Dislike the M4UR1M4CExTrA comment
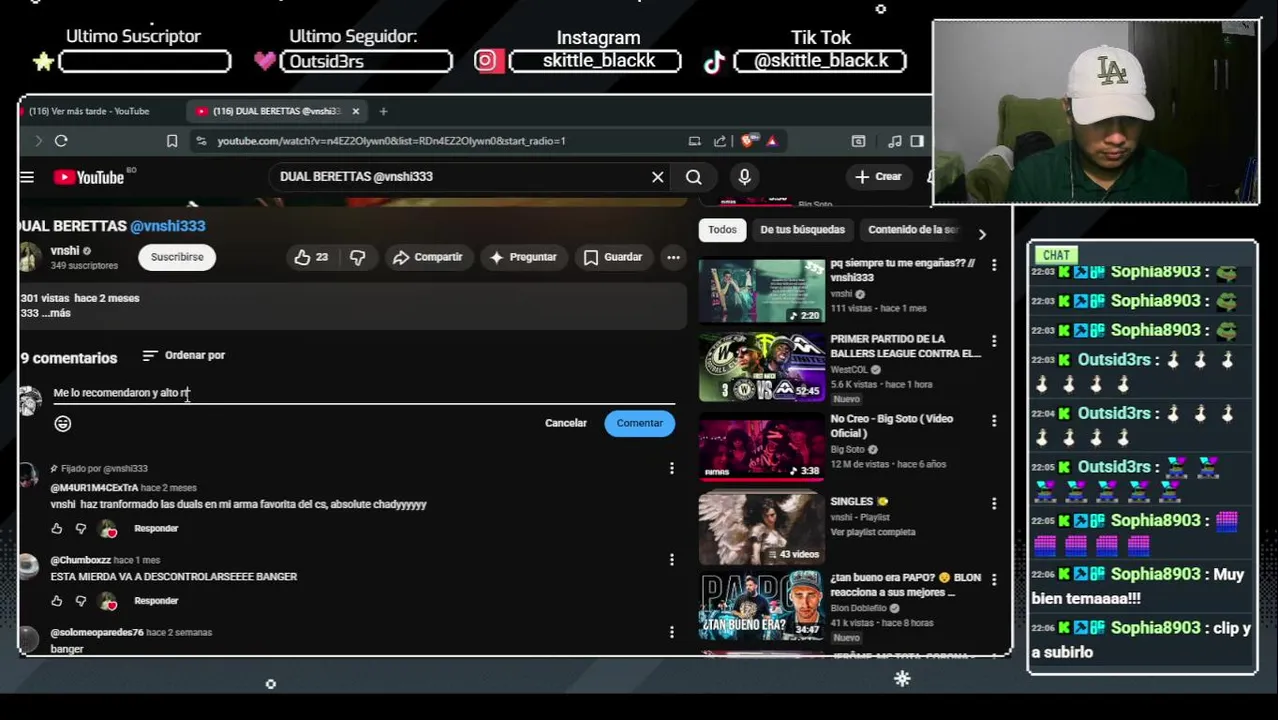This screenshot has width=1278, height=720. 81,528
